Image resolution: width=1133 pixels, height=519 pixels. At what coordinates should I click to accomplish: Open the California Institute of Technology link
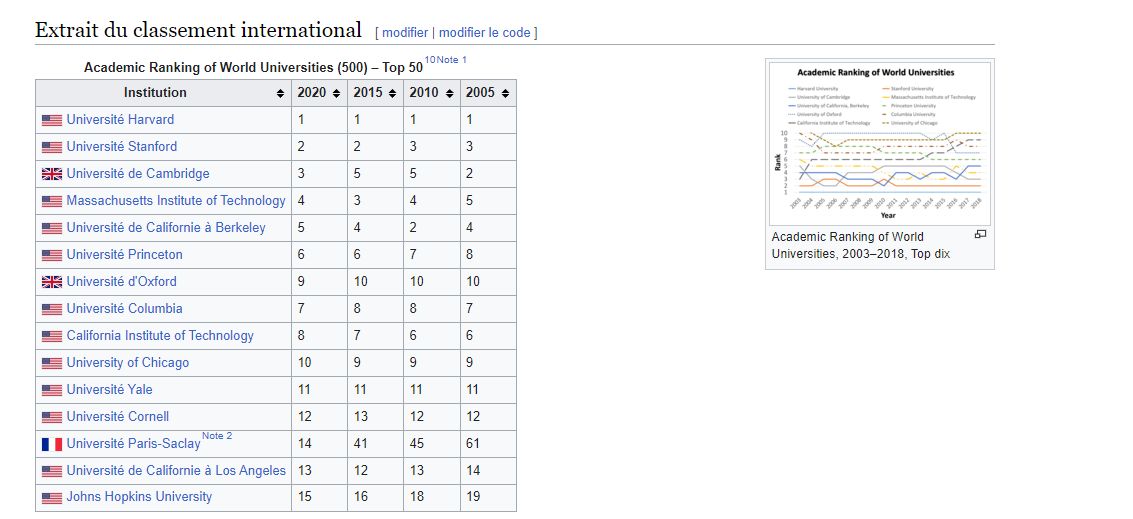pos(160,335)
